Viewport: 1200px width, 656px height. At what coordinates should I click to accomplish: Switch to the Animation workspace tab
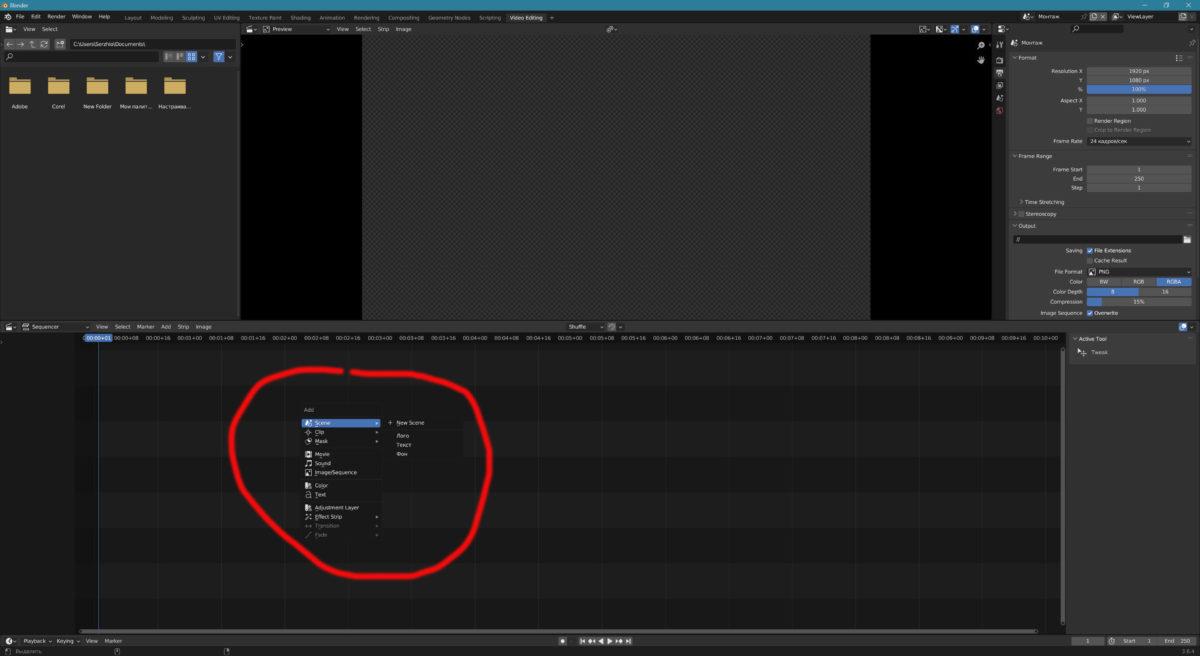(332, 17)
